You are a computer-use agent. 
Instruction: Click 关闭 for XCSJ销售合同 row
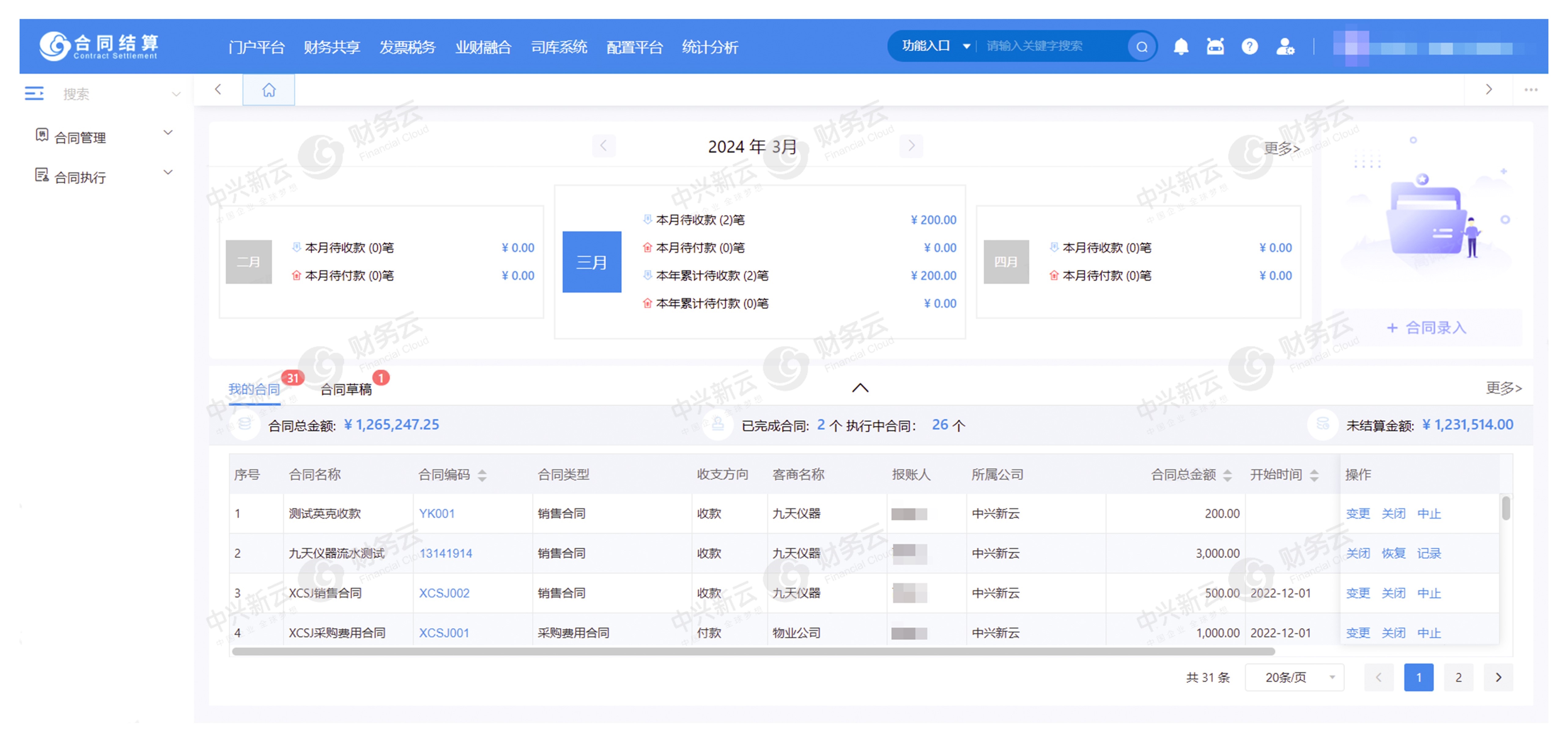pyautogui.click(x=1393, y=593)
